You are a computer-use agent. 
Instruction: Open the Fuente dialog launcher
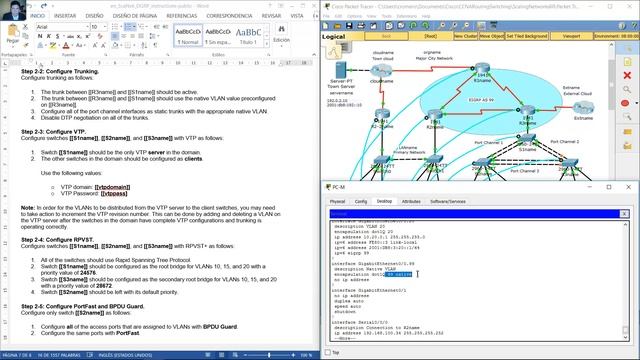click(x=106, y=55)
